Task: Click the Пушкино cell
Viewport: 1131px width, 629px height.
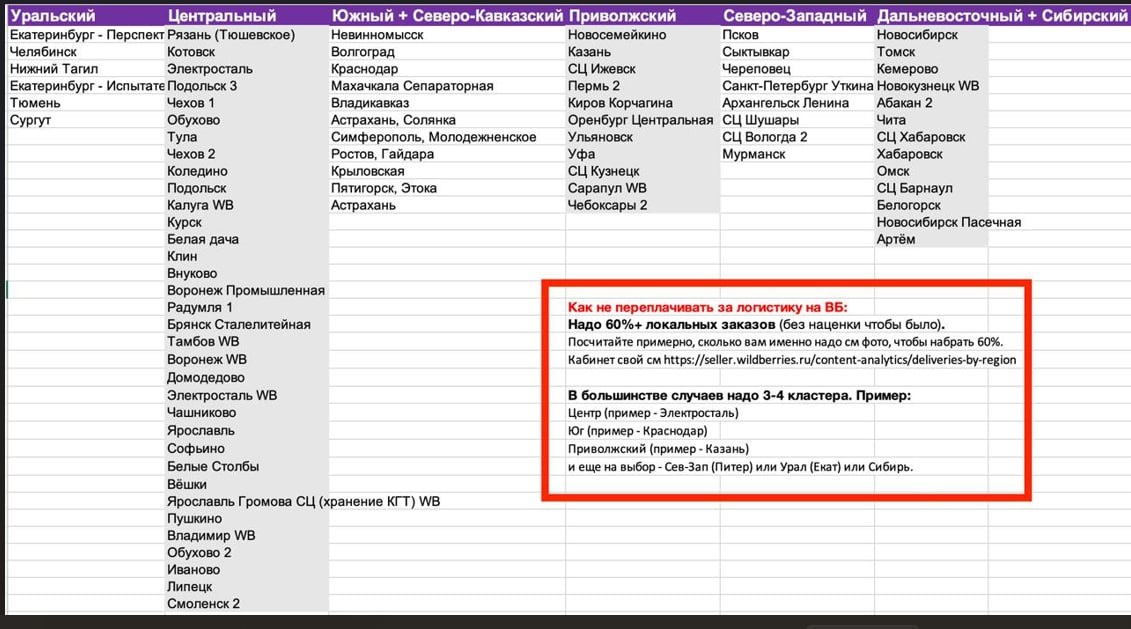Action: 247,519
